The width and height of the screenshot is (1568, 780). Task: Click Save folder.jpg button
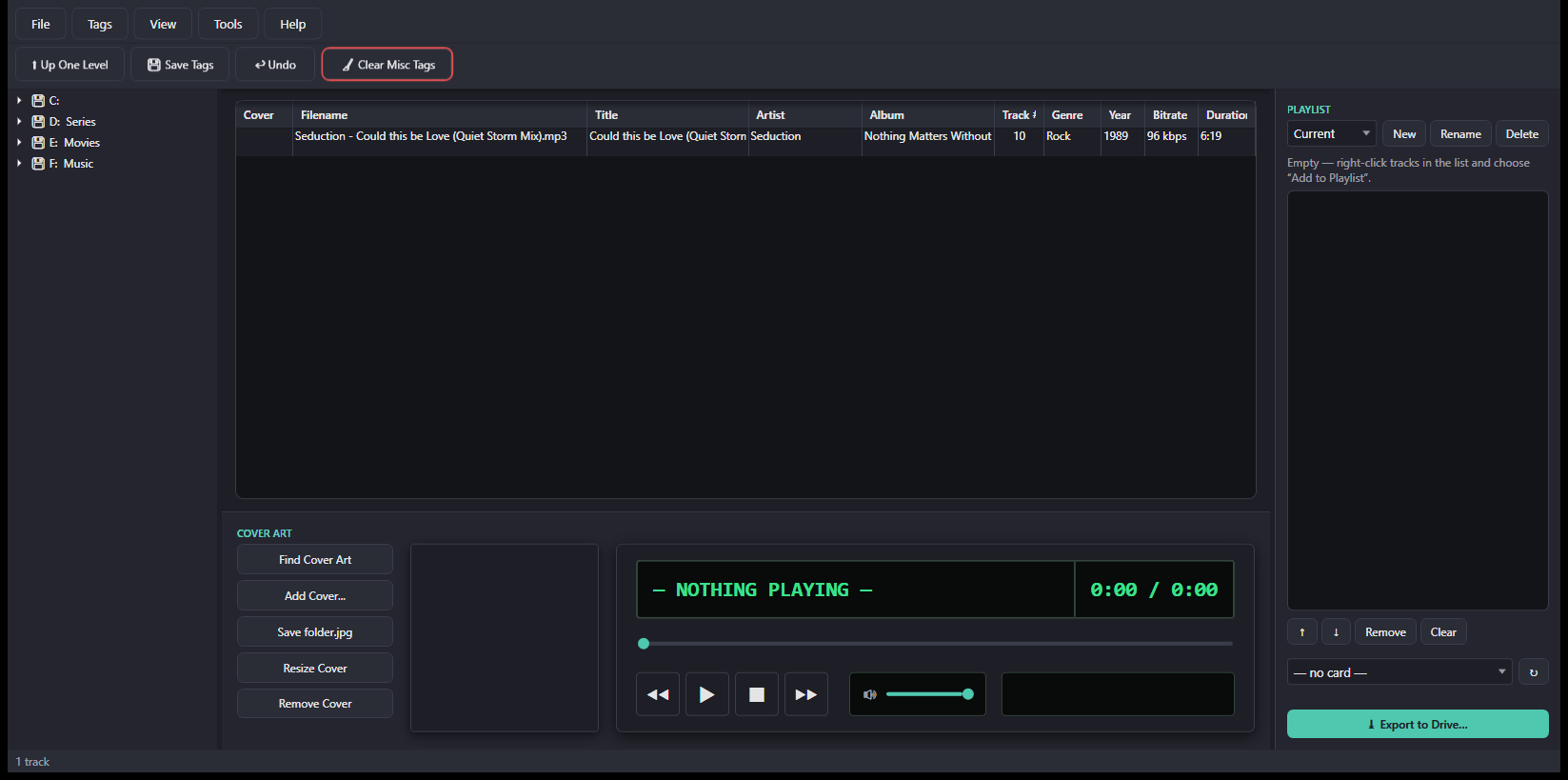[315, 632]
